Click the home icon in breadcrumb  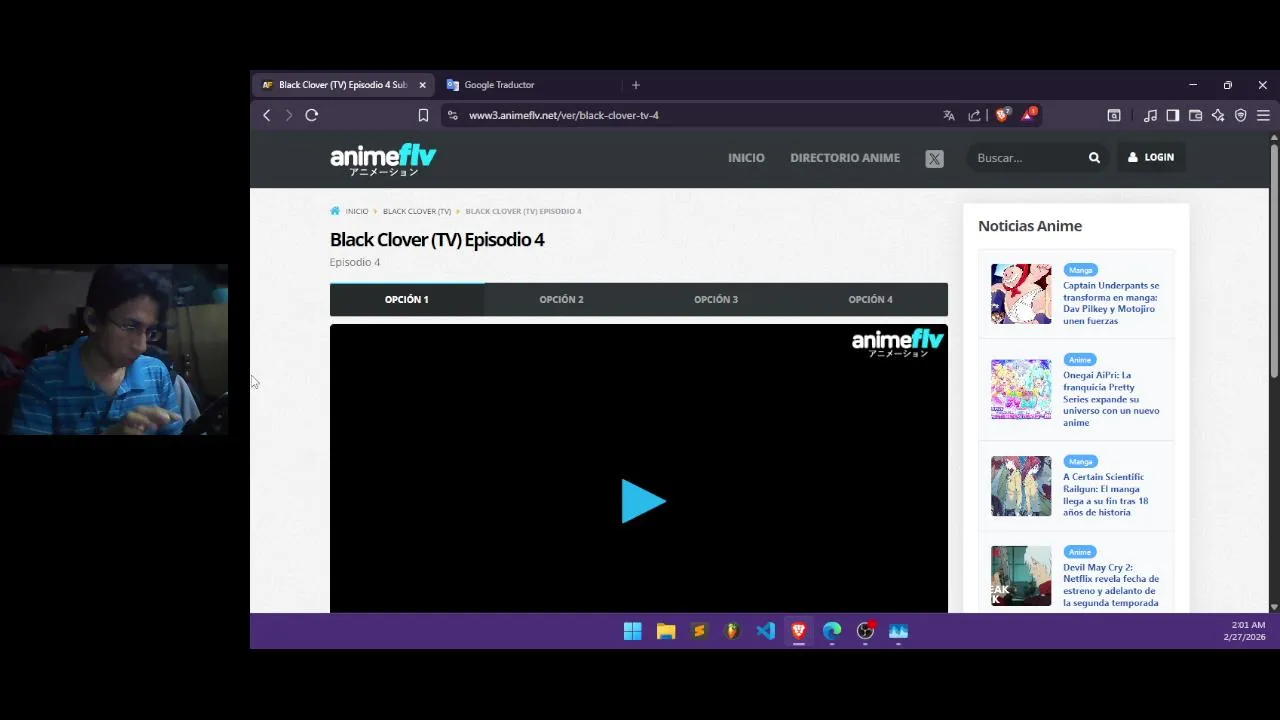[335, 211]
